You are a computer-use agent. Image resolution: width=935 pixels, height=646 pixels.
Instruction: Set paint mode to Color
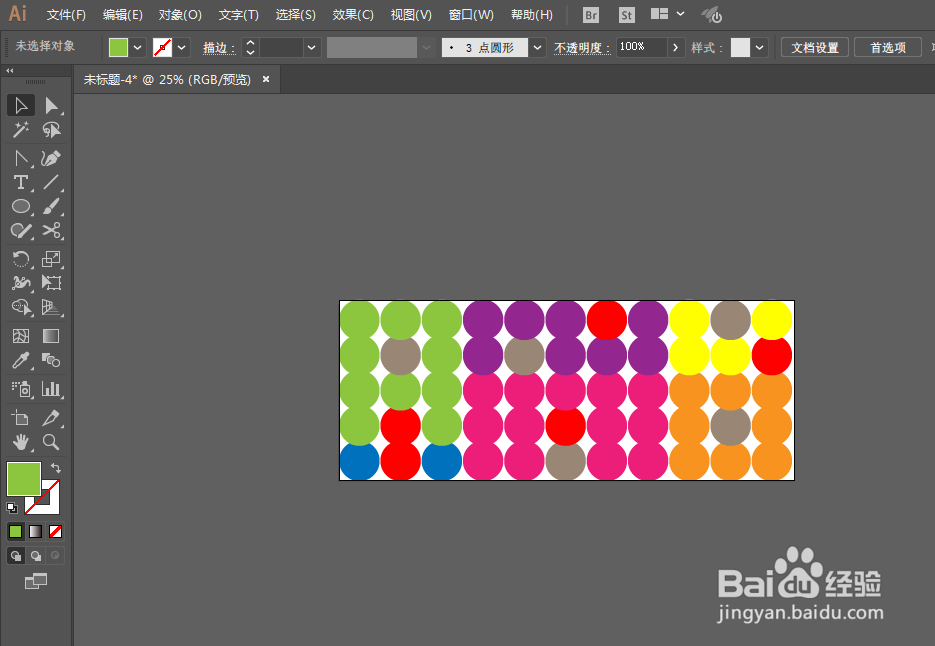click(16, 531)
